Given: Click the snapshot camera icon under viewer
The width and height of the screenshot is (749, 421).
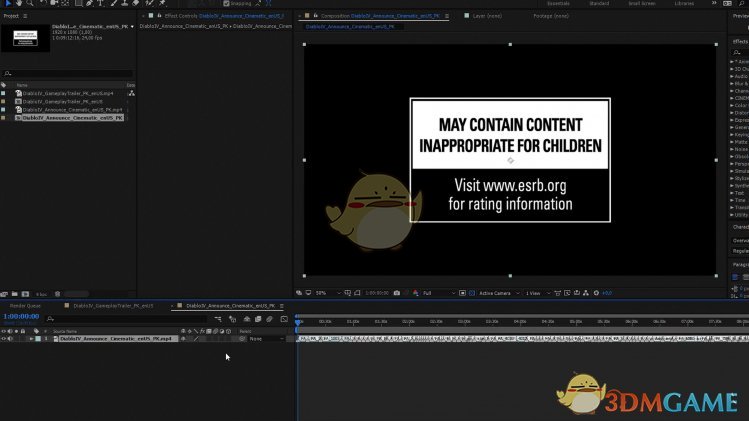Looking at the screenshot, I should click(x=396, y=293).
